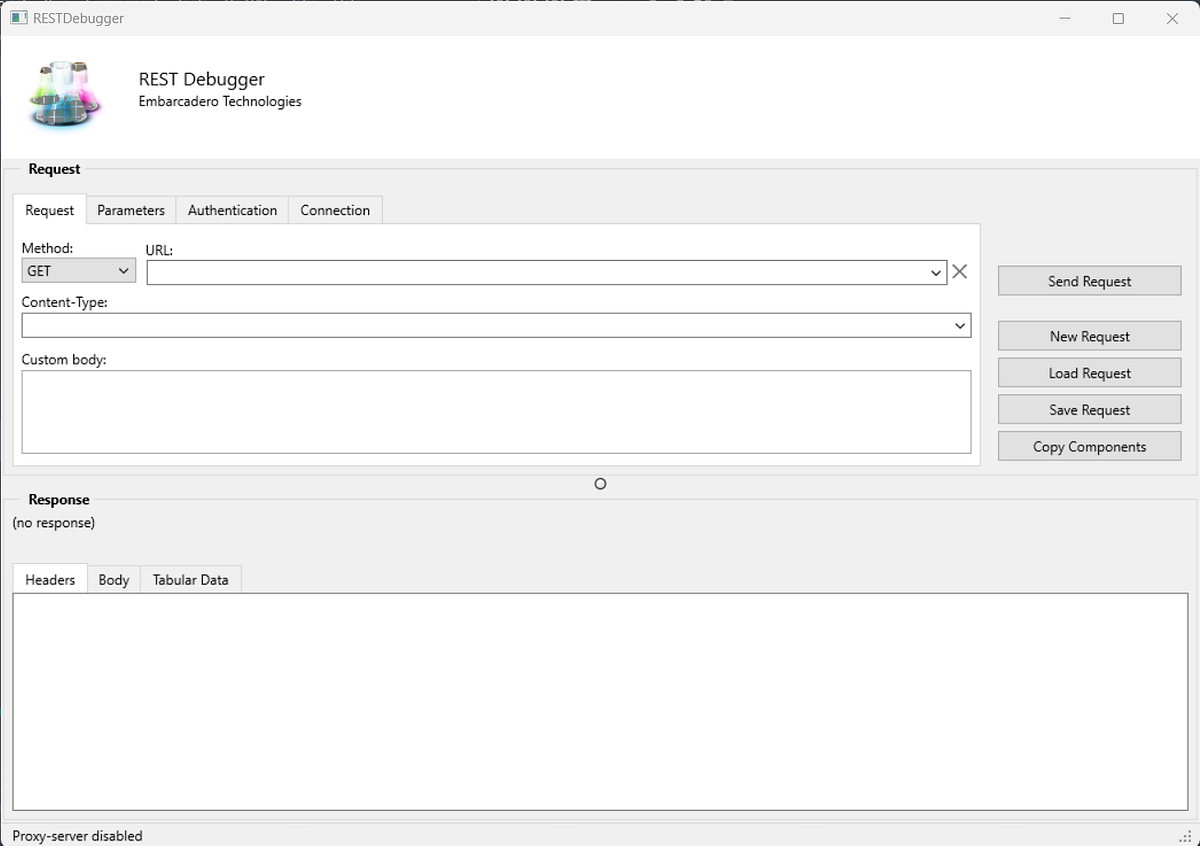Click the Send Request button
This screenshot has width=1200, height=846.
coord(1089,281)
